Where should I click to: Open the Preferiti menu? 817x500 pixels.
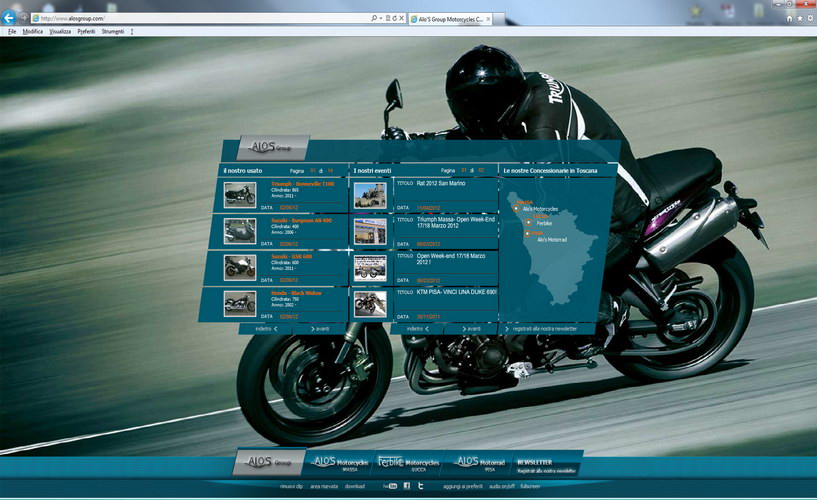tap(86, 31)
